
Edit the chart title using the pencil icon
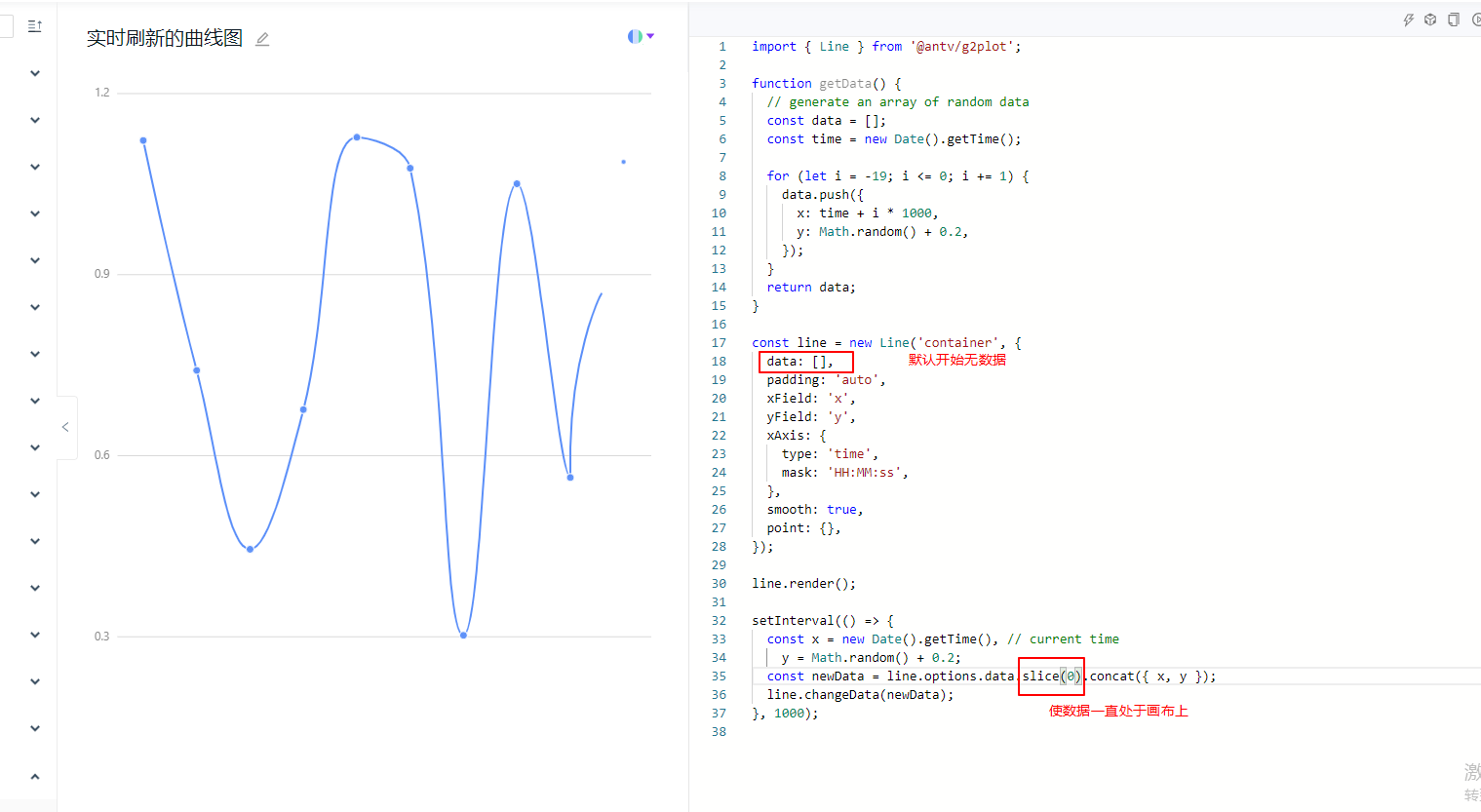(x=261, y=38)
